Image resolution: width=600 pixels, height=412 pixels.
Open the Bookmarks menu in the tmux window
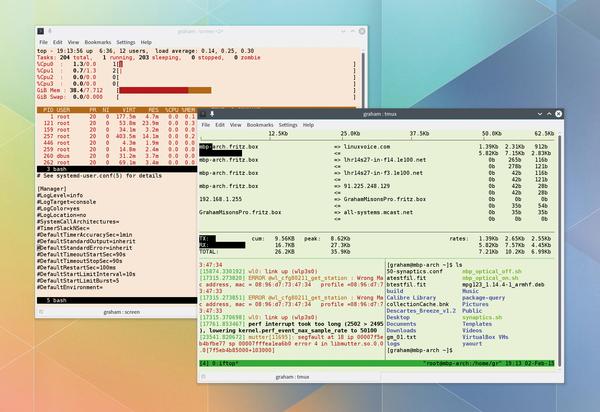click(x=258, y=126)
